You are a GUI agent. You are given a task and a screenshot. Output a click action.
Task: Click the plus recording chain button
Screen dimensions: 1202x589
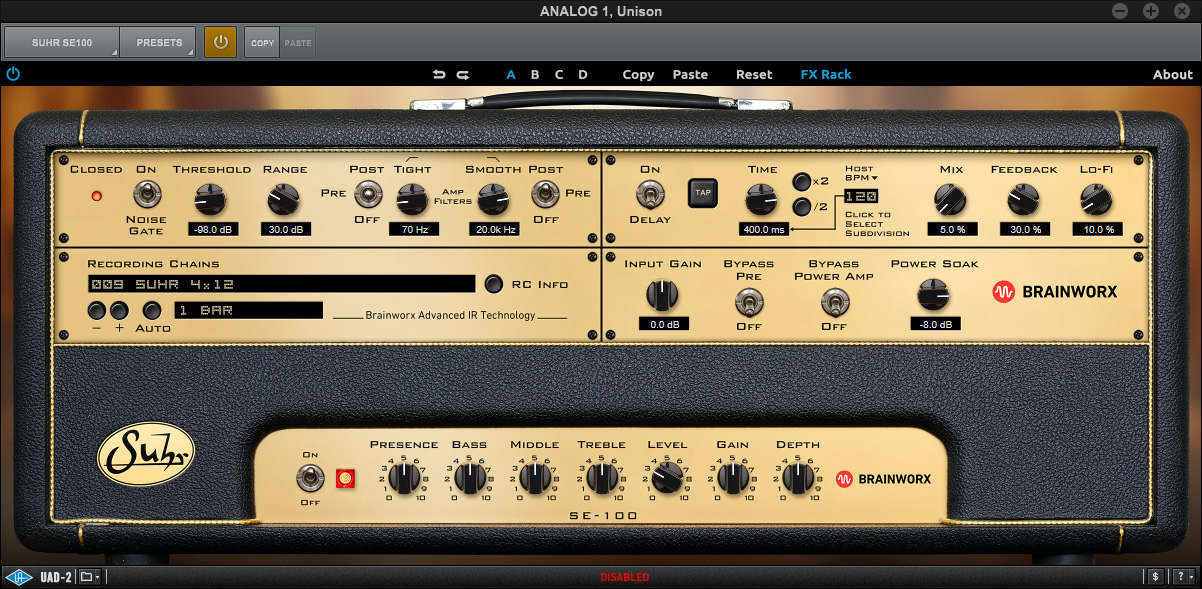pos(119,310)
